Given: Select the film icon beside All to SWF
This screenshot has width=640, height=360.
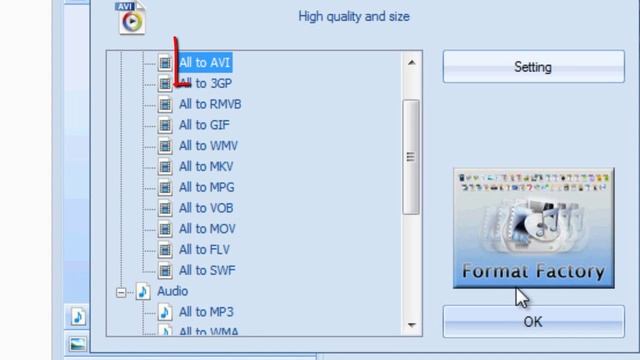Looking at the screenshot, I should point(165,270).
